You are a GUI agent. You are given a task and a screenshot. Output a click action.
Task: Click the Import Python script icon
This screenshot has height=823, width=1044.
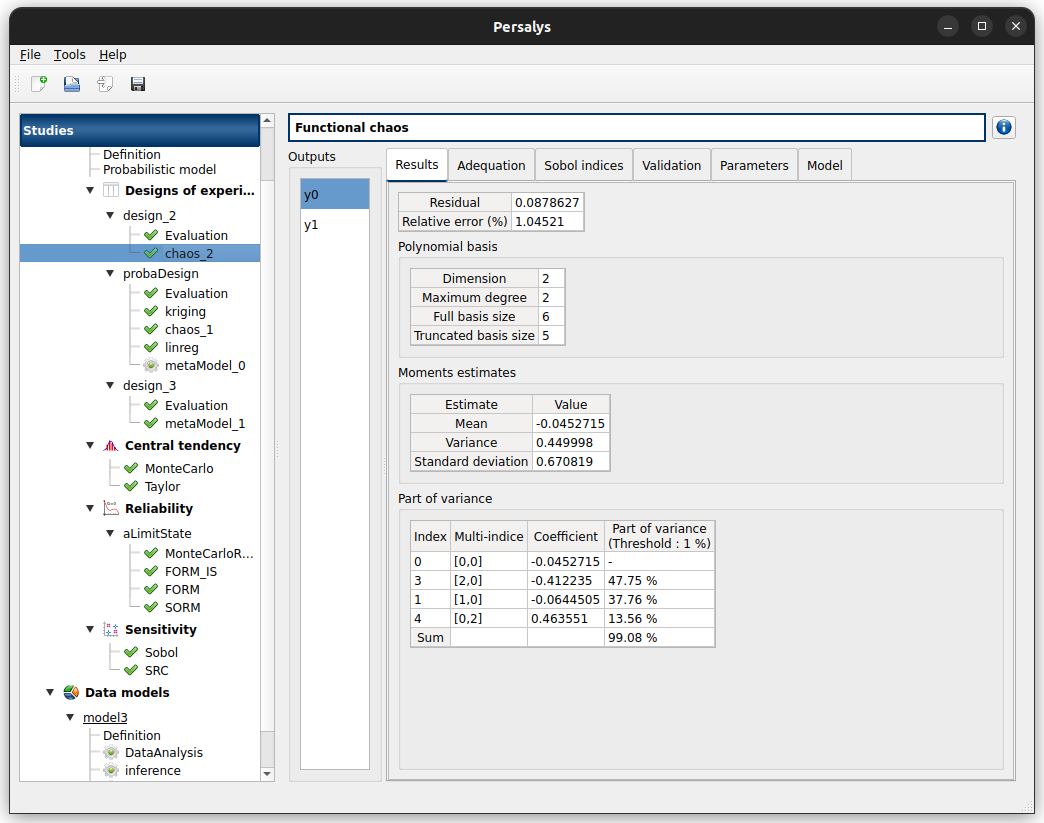point(105,84)
